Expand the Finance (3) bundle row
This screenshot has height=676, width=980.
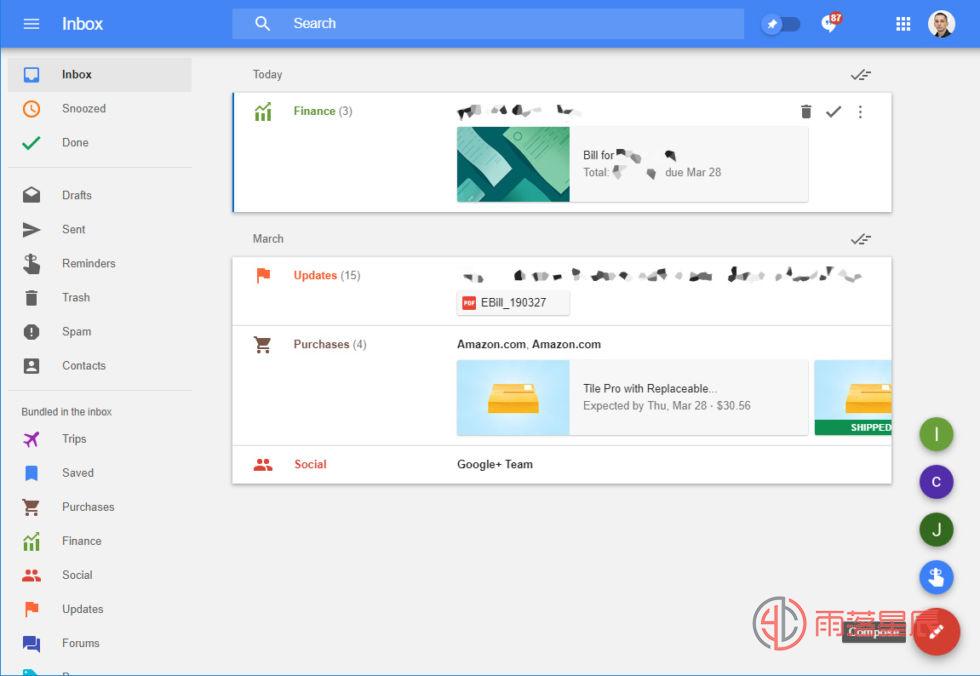click(x=562, y=152)
